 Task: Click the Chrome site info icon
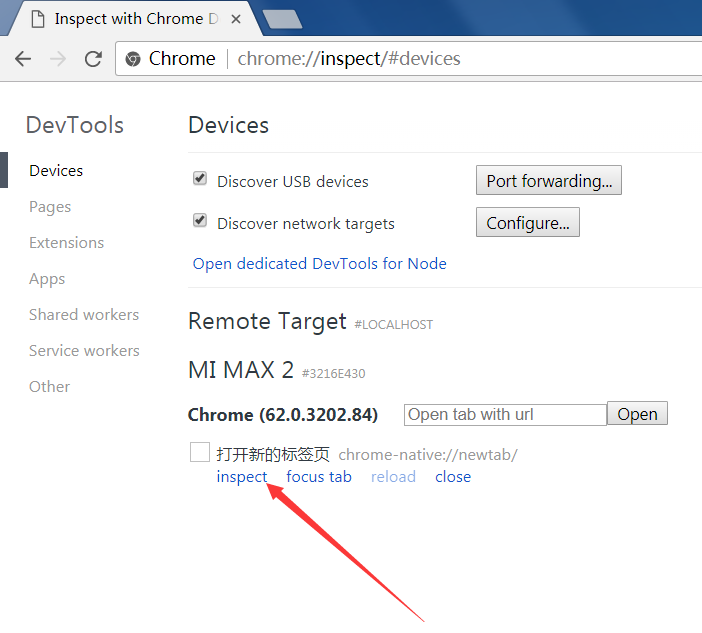coord(133,59)
